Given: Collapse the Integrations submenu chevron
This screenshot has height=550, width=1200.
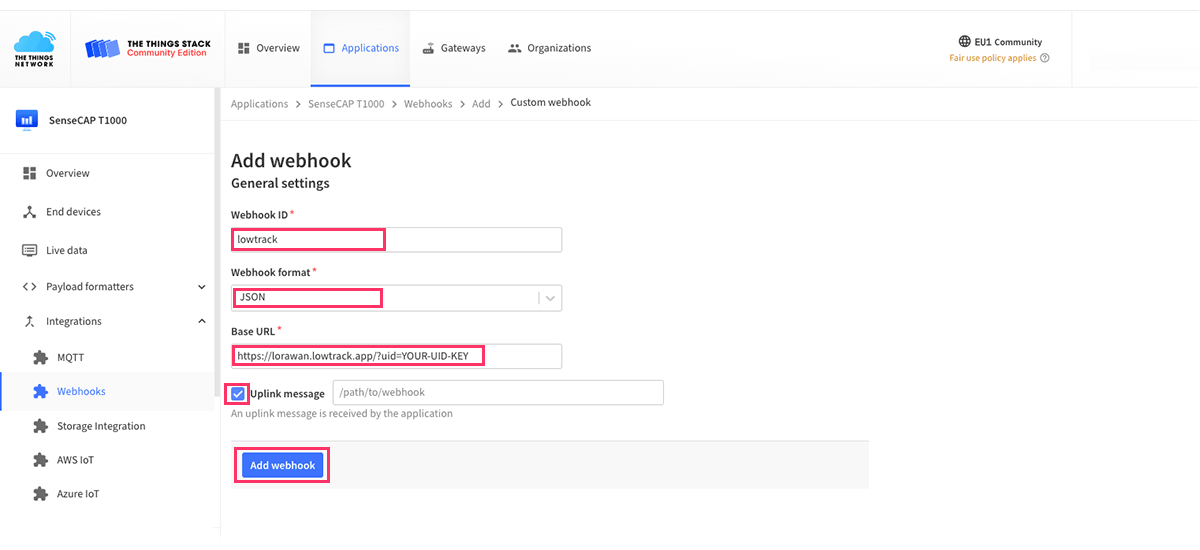Looking at the screenshot, I should (x=202, y=322).
